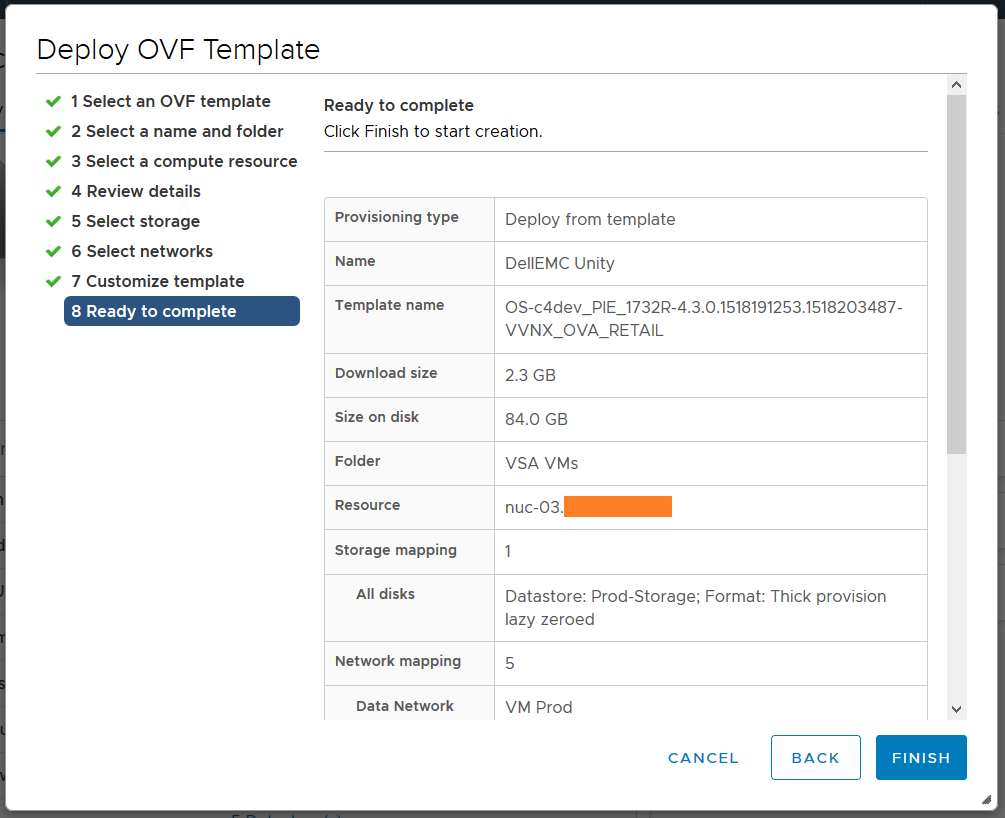Click the 'Data Network' label
This screenshot has height=818, width=1005.
click(404, 706)
